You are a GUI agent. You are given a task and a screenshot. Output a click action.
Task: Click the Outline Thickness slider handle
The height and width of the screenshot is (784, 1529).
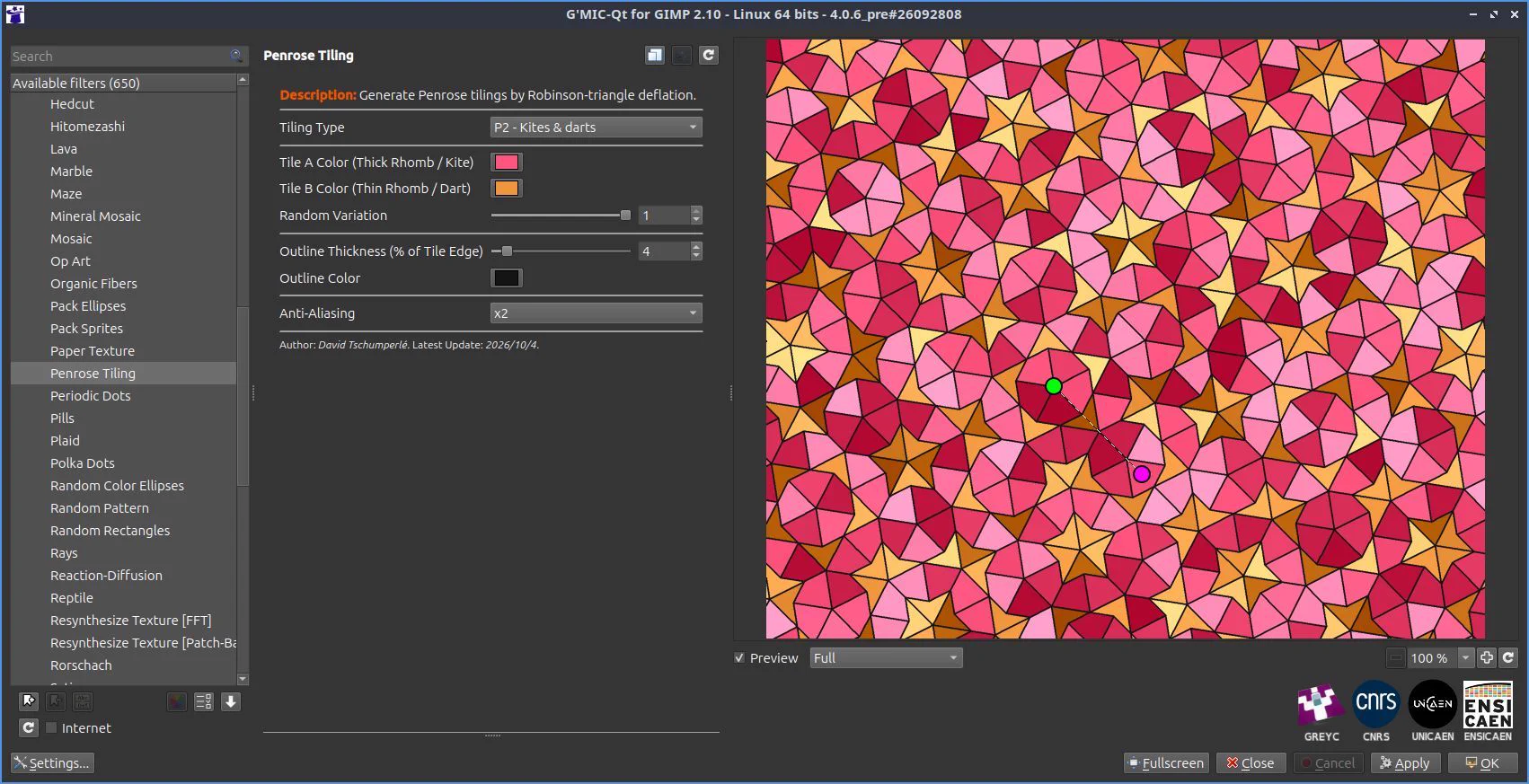507,251
